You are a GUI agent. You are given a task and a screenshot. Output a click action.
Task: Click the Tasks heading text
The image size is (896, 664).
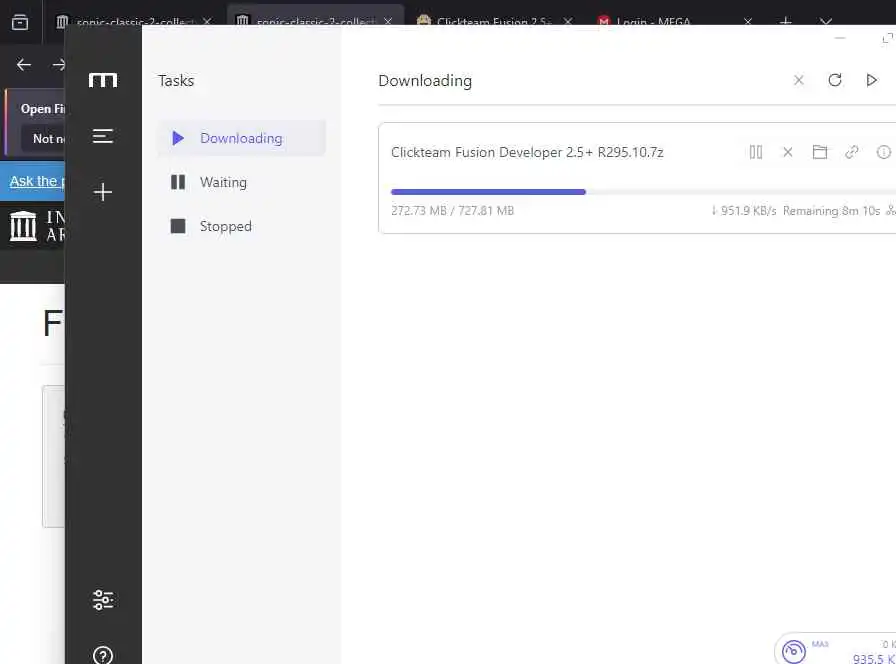click(176, 81)
